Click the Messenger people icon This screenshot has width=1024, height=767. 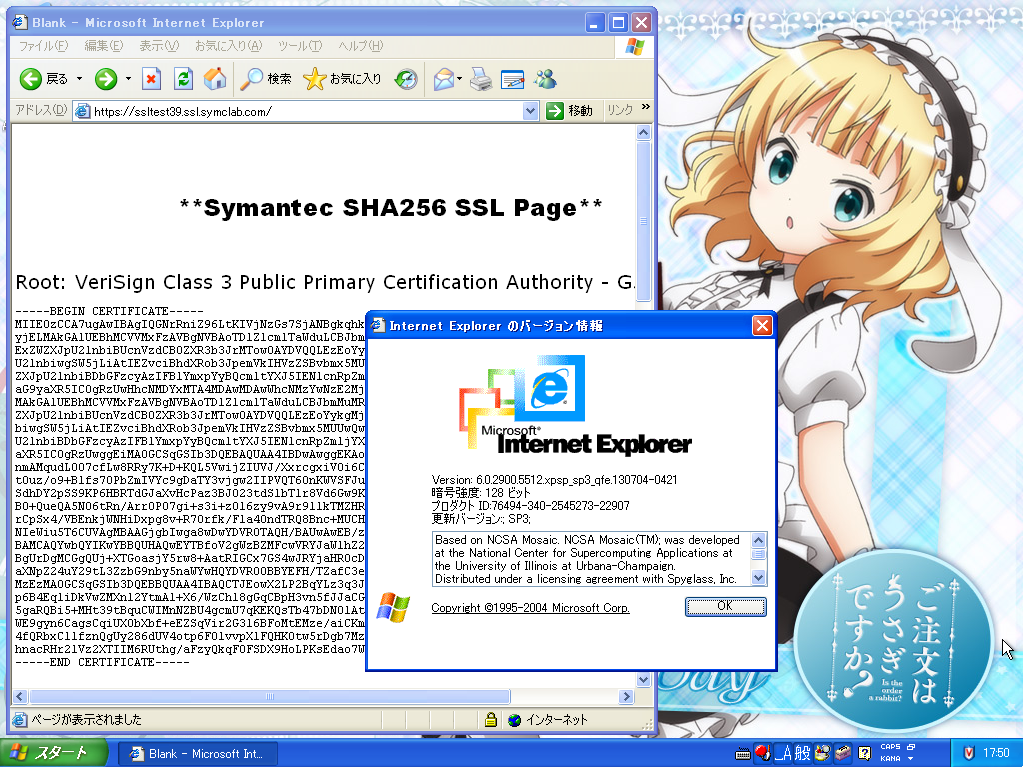click(545, 79)
